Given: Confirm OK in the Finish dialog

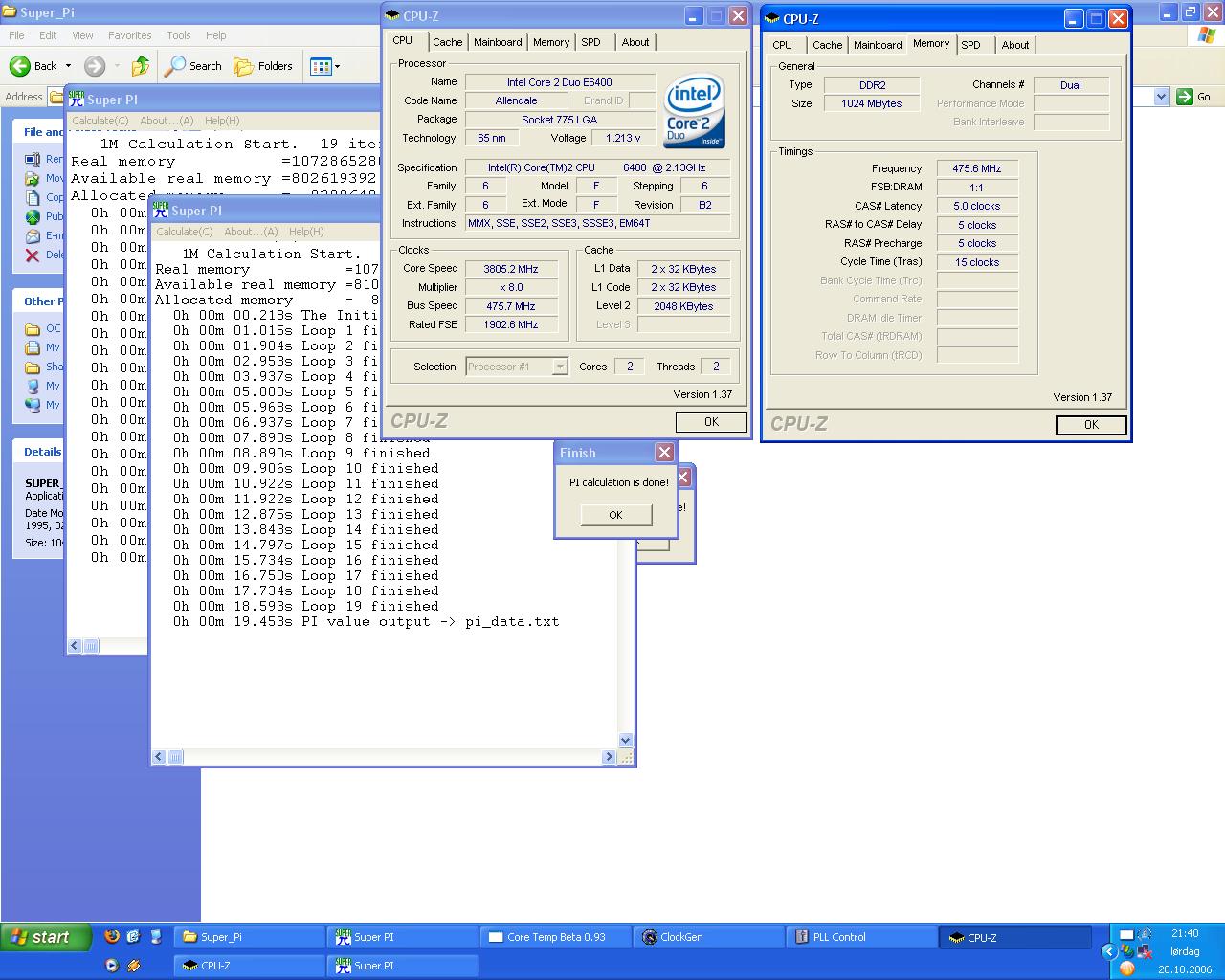Looking at the screenshot, I should click(615, 515).
